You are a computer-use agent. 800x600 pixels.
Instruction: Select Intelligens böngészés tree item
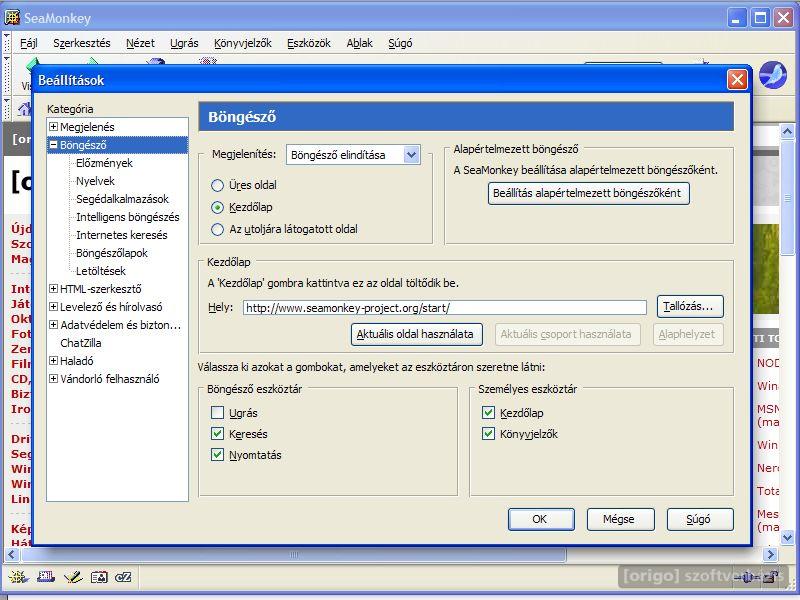tap(128, 217)
